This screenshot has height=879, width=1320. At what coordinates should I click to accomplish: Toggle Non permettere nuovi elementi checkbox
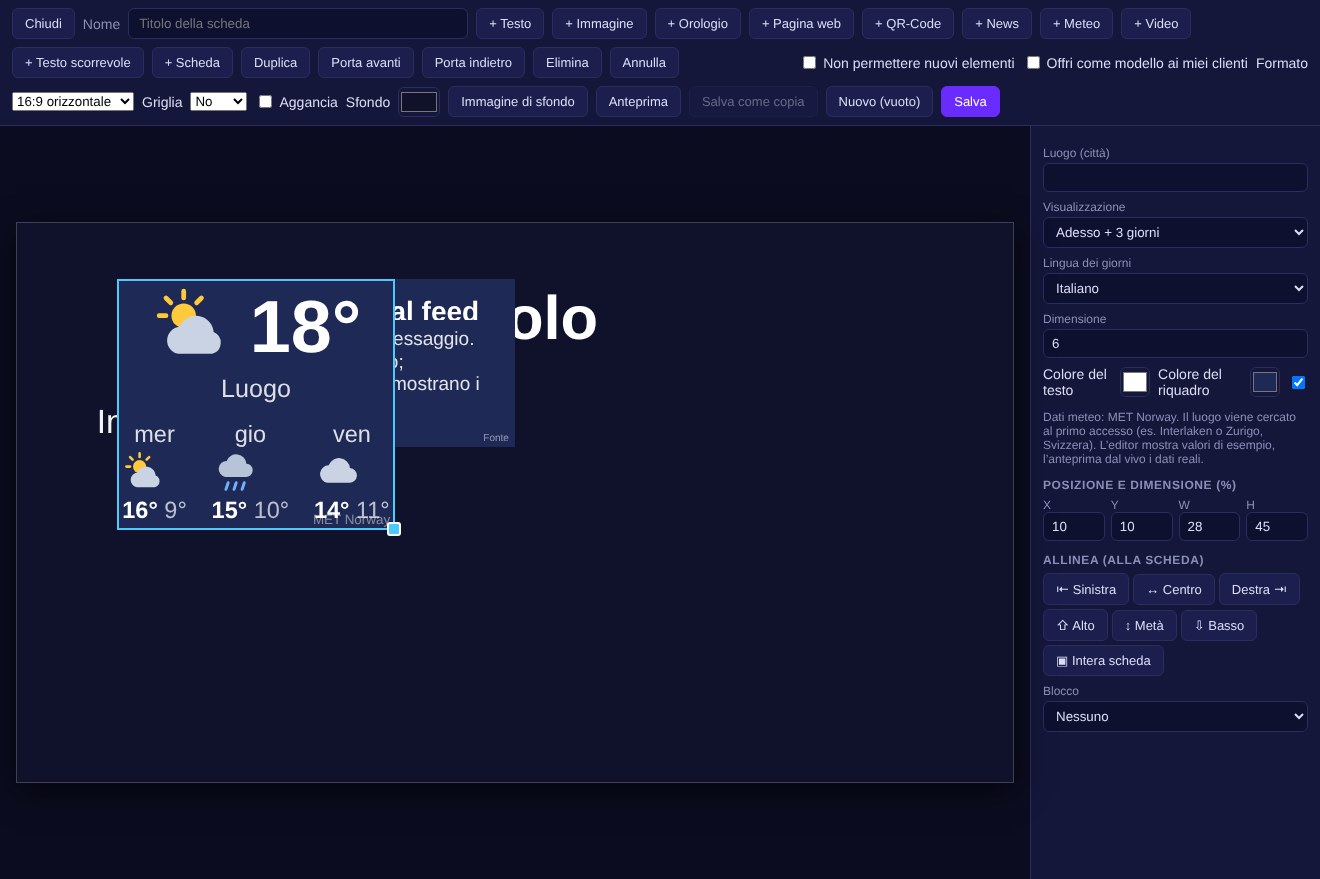tap(809, 62)
